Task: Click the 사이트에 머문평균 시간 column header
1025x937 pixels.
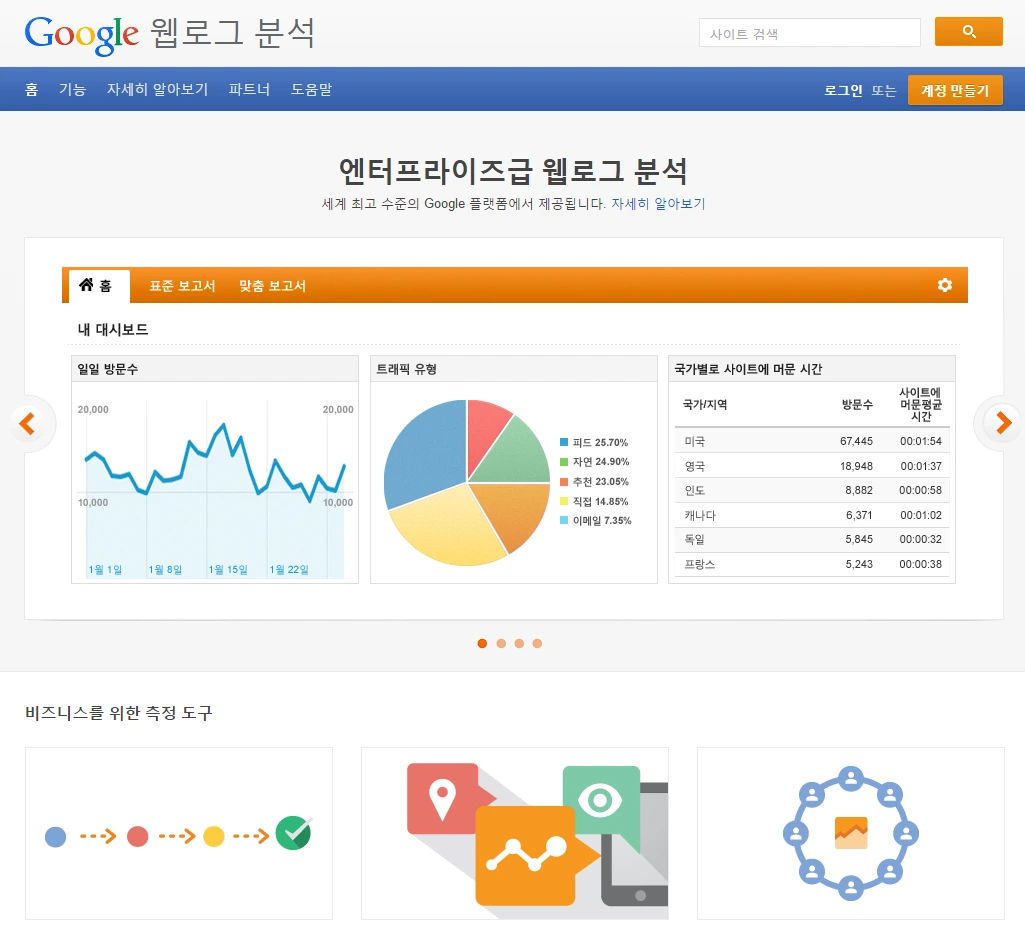Action: point(920,404)
